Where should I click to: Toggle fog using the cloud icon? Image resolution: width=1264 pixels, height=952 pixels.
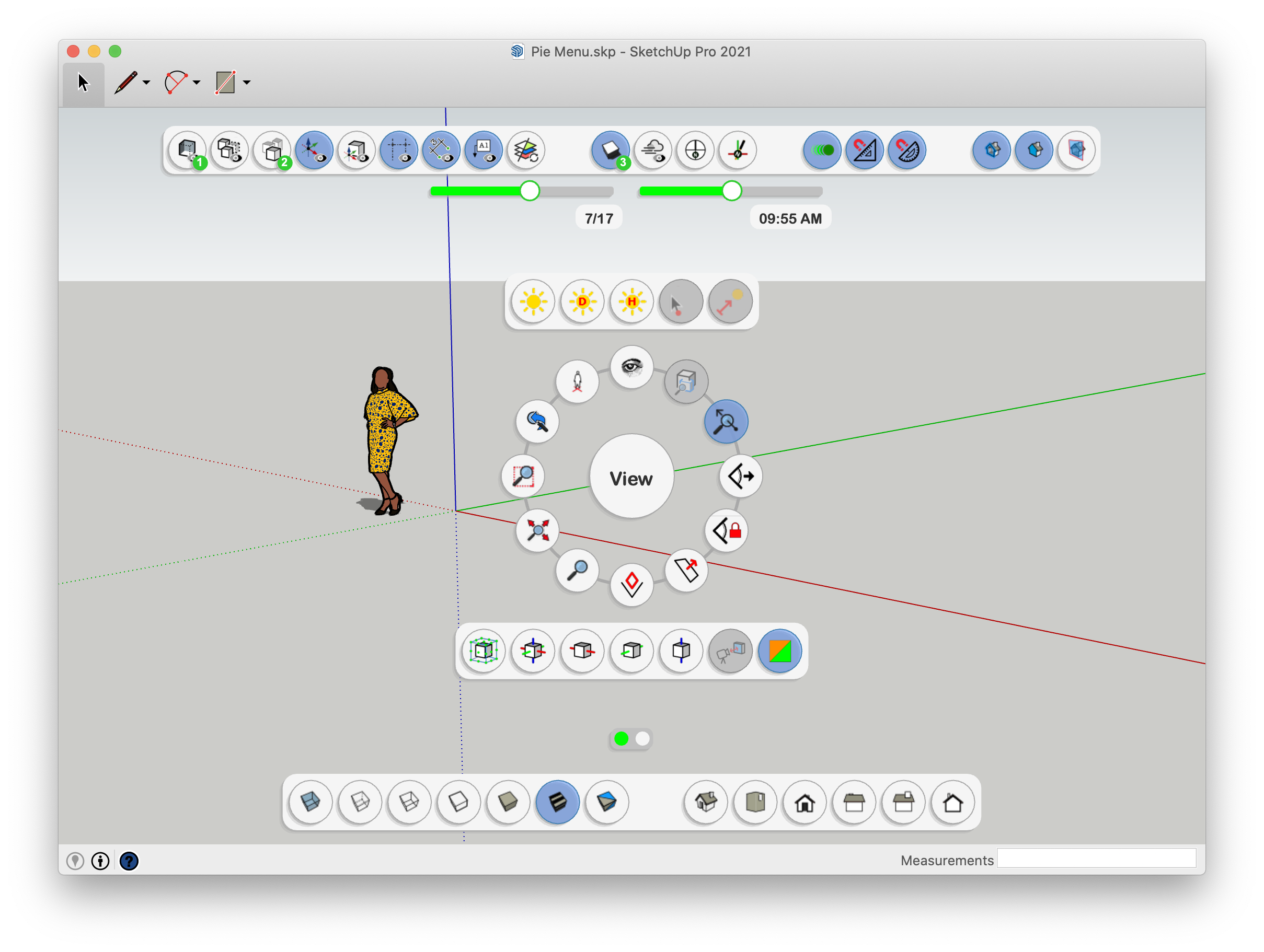click(x=652, y=150)
